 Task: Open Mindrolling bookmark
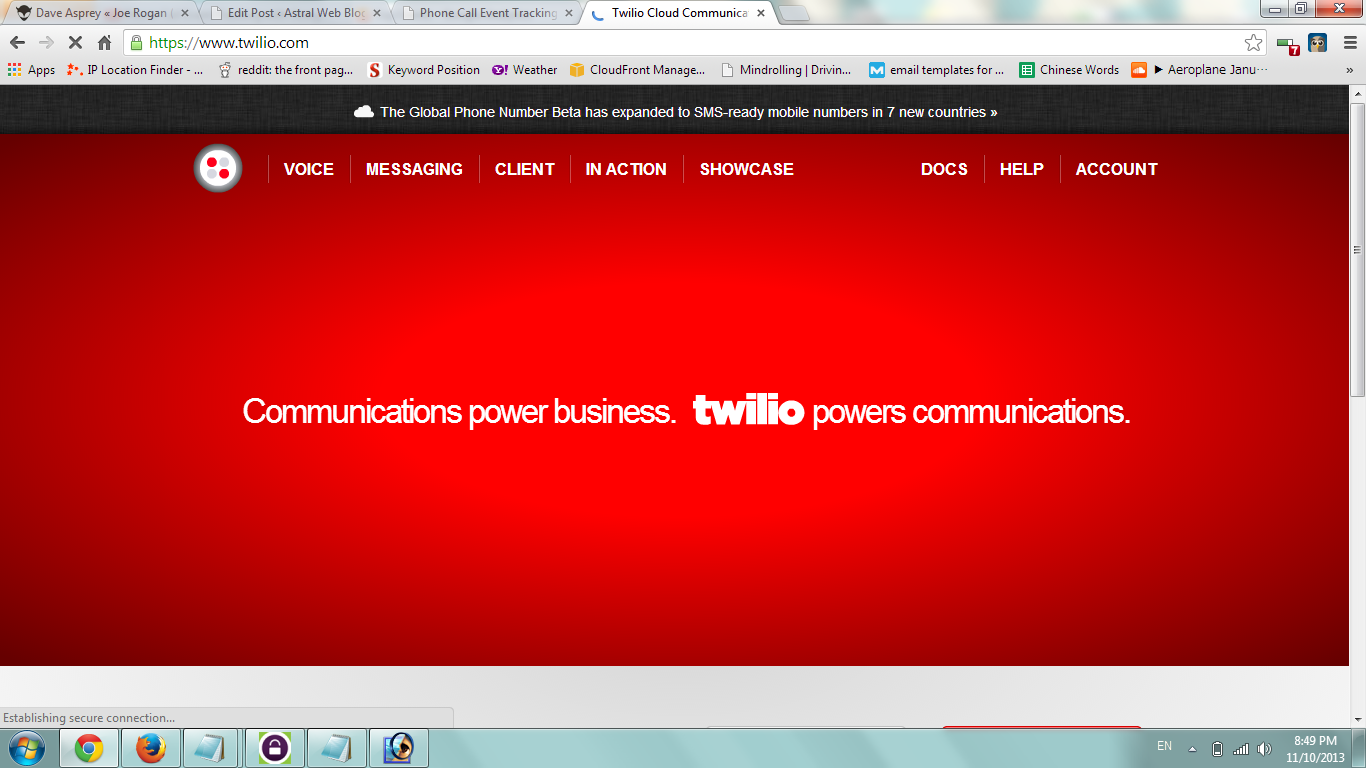[786, 70]
